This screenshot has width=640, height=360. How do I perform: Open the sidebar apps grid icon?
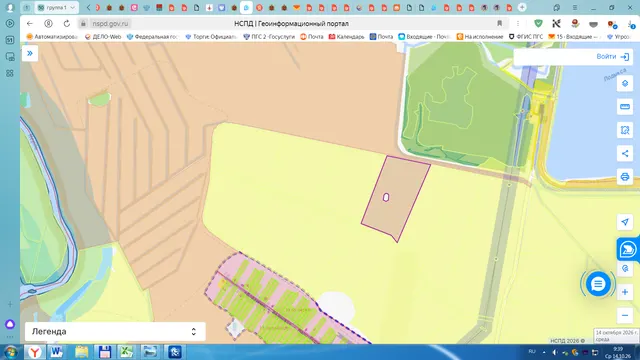[x=10, y=73]
